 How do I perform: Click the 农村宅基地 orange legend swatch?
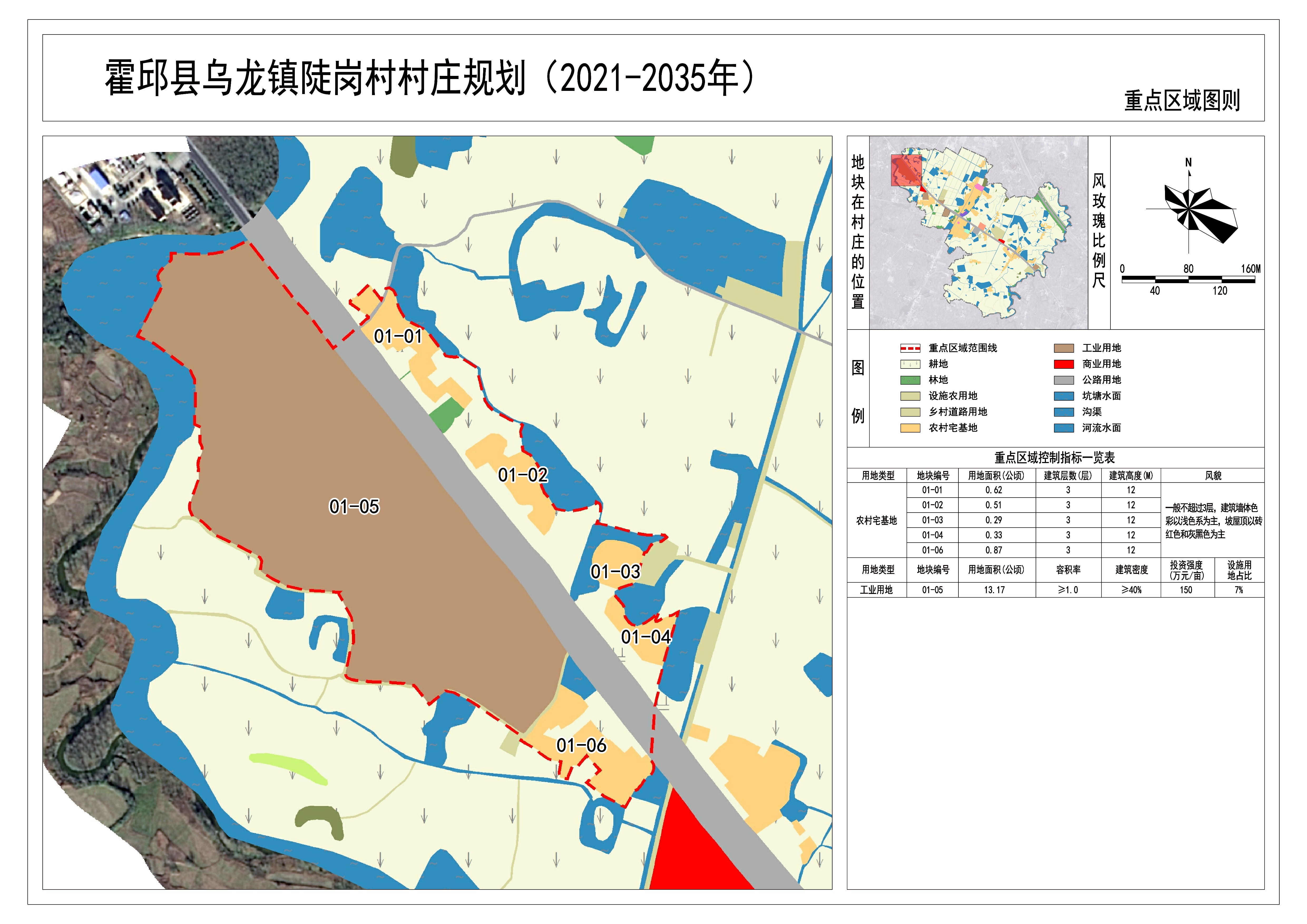910,428
